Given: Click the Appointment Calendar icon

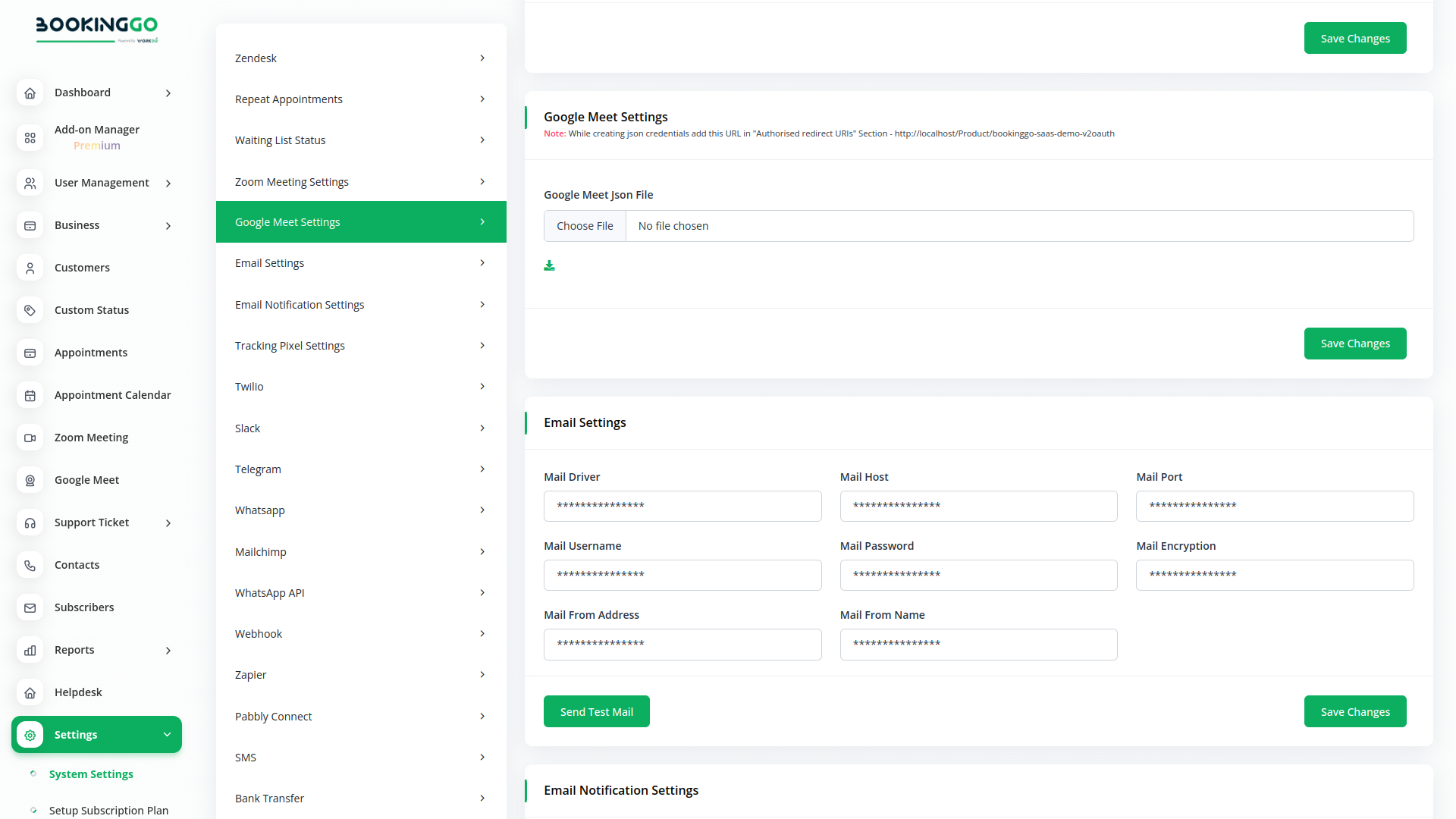Looking at the screenshot, I should tap(30, 395).
